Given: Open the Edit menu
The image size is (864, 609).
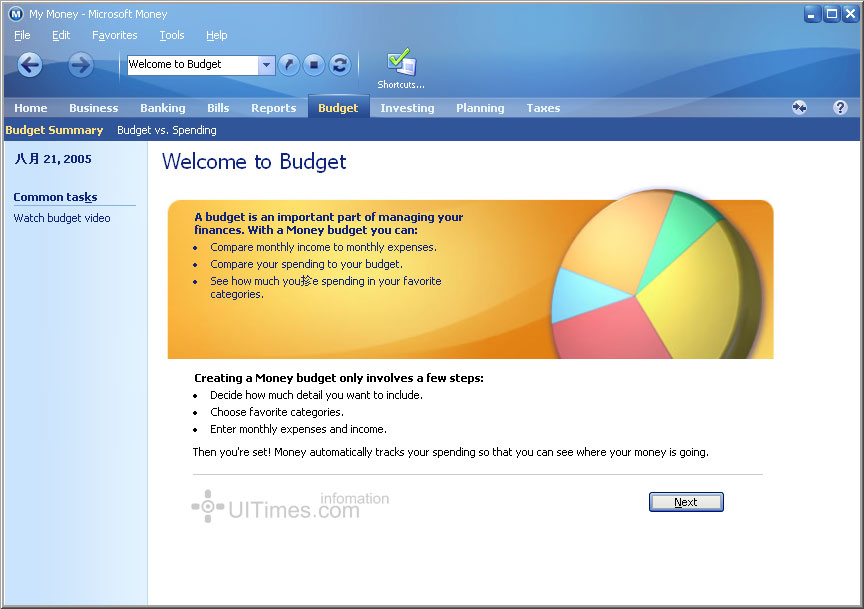Looking at the screenshot, I should (x=61, y=35).
